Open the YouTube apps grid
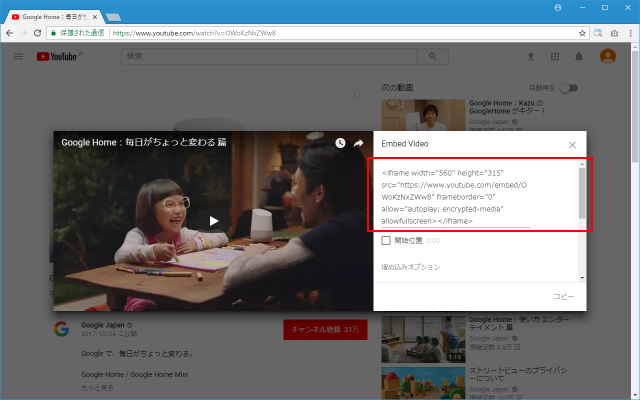The width and height of the screenshot is (640, 400). click(555, 56)
